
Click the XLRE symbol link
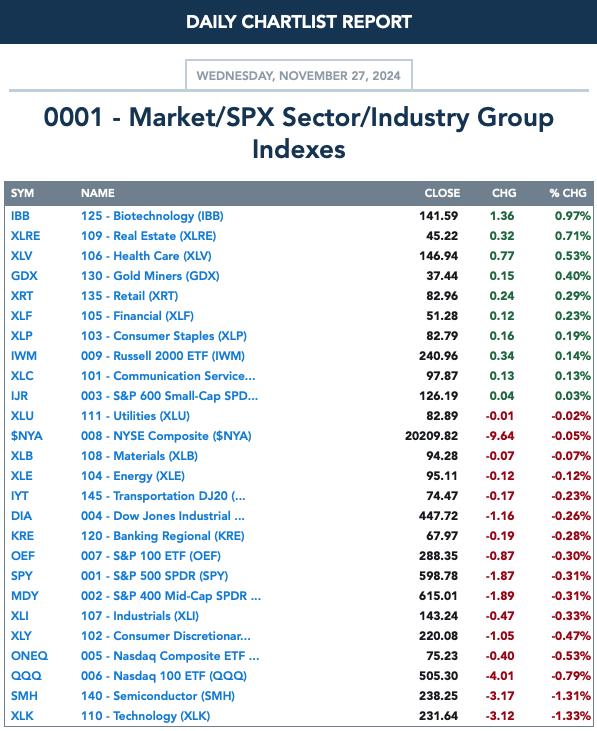26,236
